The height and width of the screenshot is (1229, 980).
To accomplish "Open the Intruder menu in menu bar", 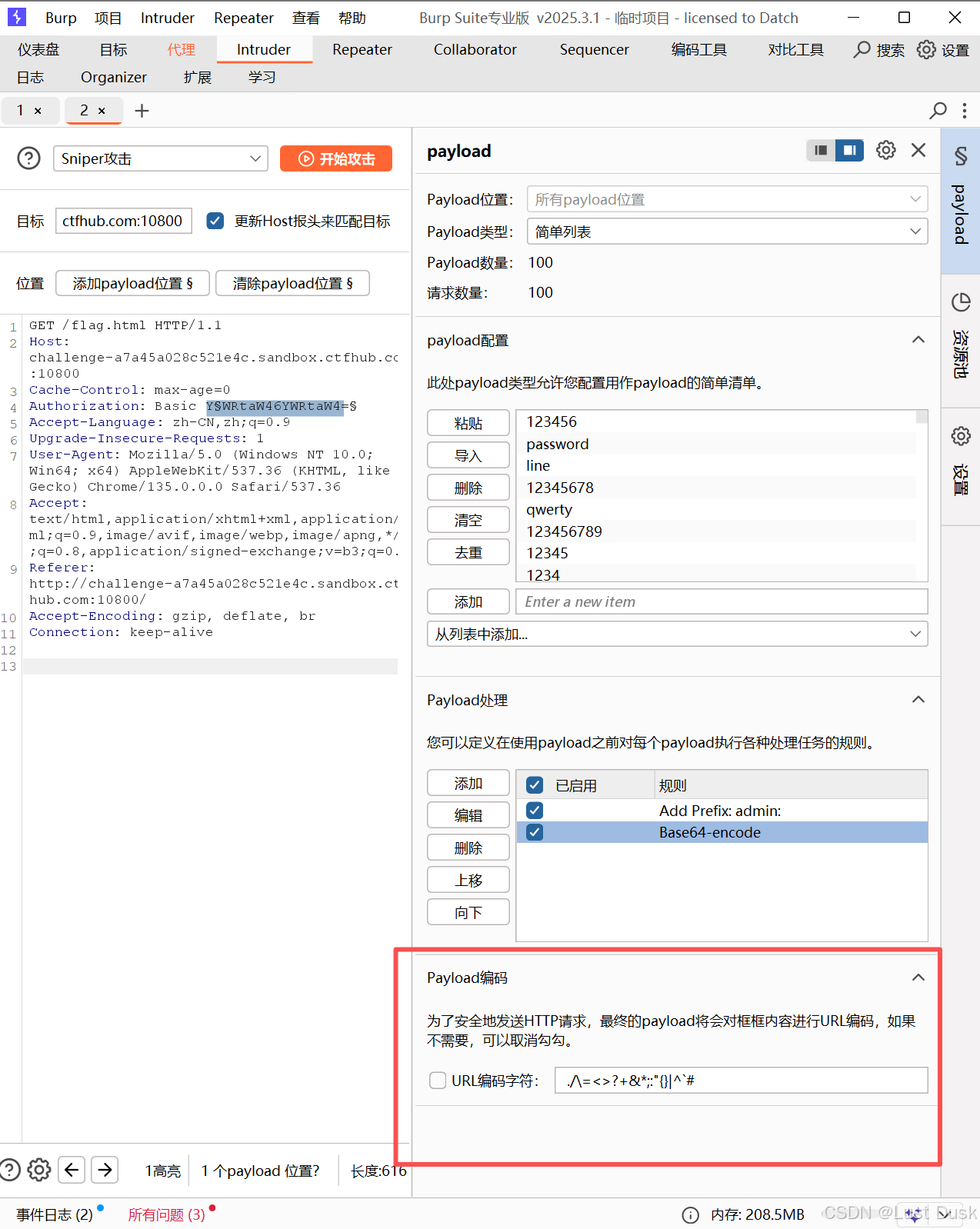I will click(167, 18).
